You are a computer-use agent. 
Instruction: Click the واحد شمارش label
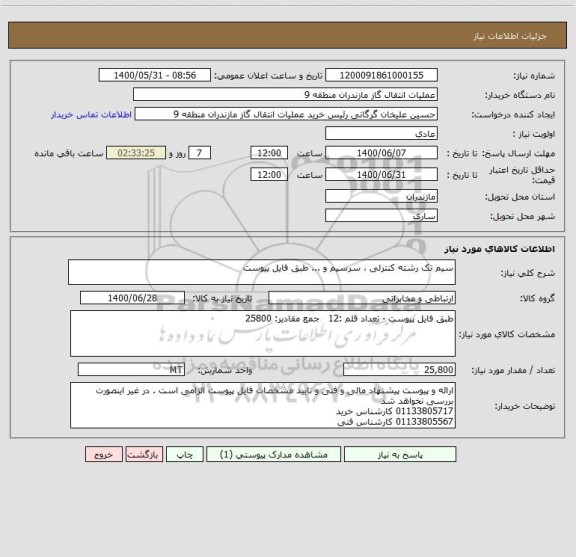point(225,370)
